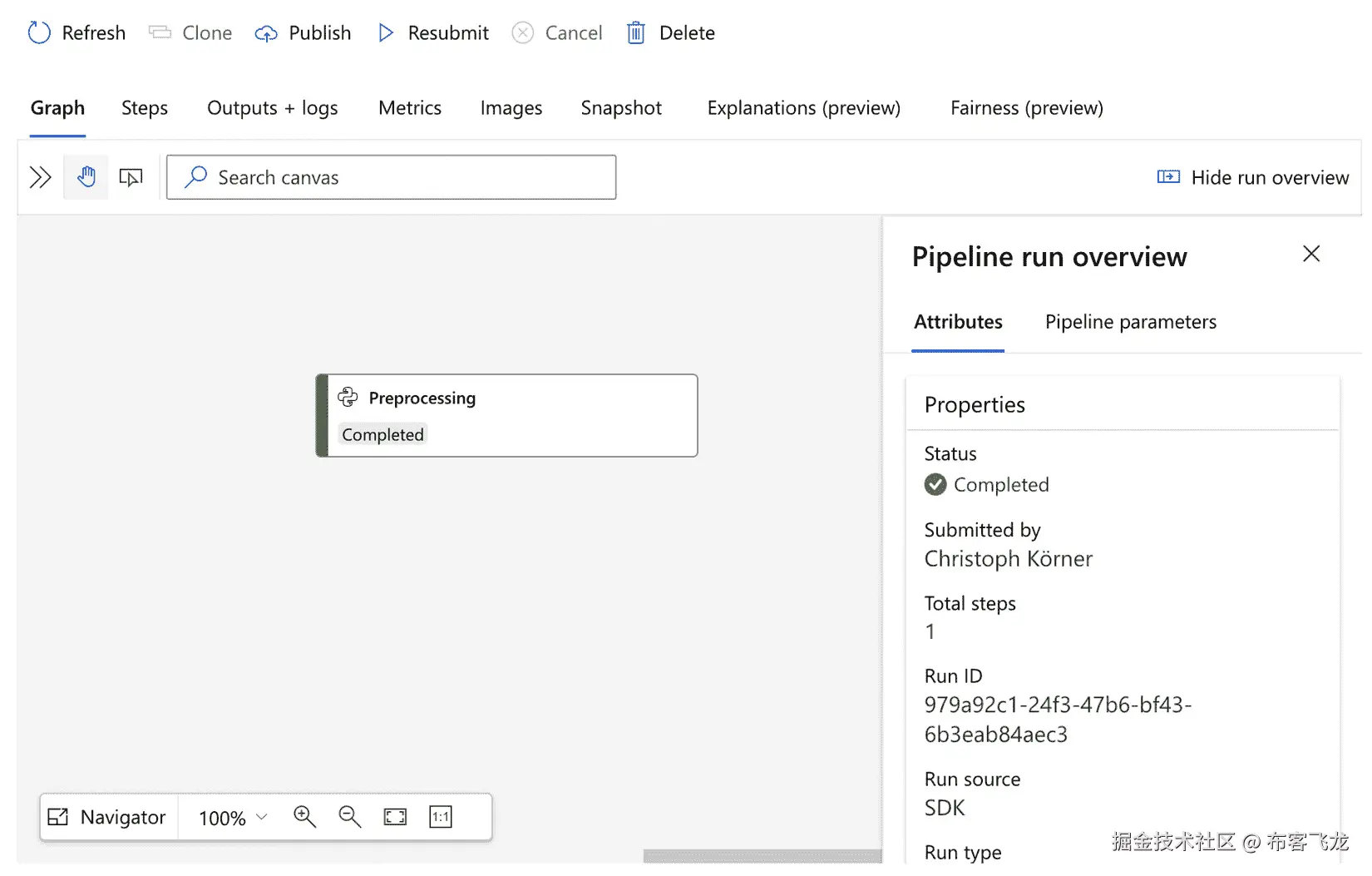The image size is (1372, 876).
Task: Open the Pipeline parameters tab
Action: coord(1130,322)
